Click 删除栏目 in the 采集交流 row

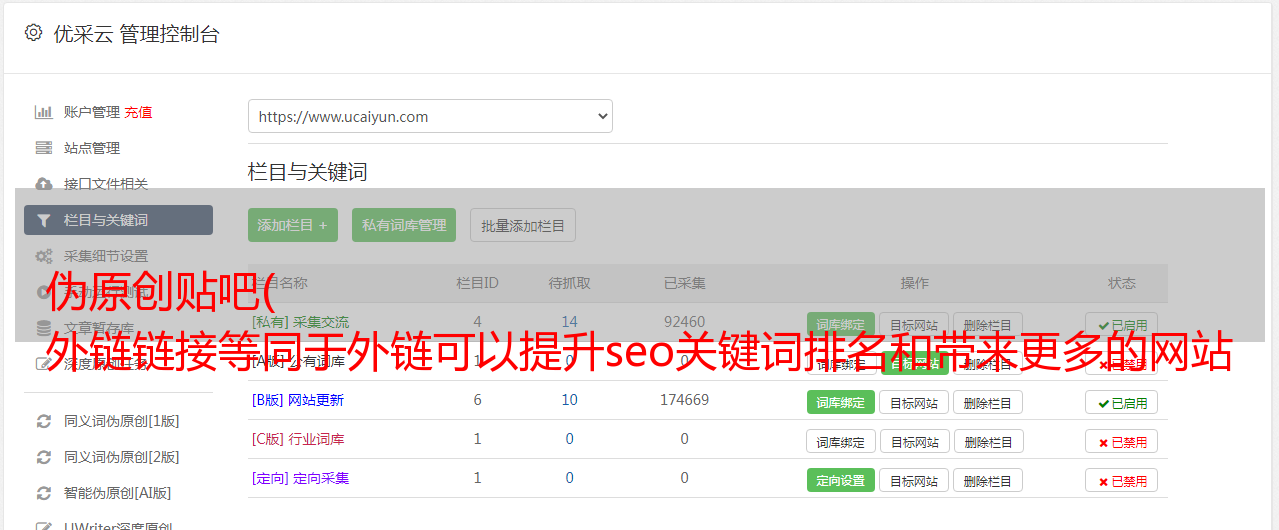(x=988, y=325)
